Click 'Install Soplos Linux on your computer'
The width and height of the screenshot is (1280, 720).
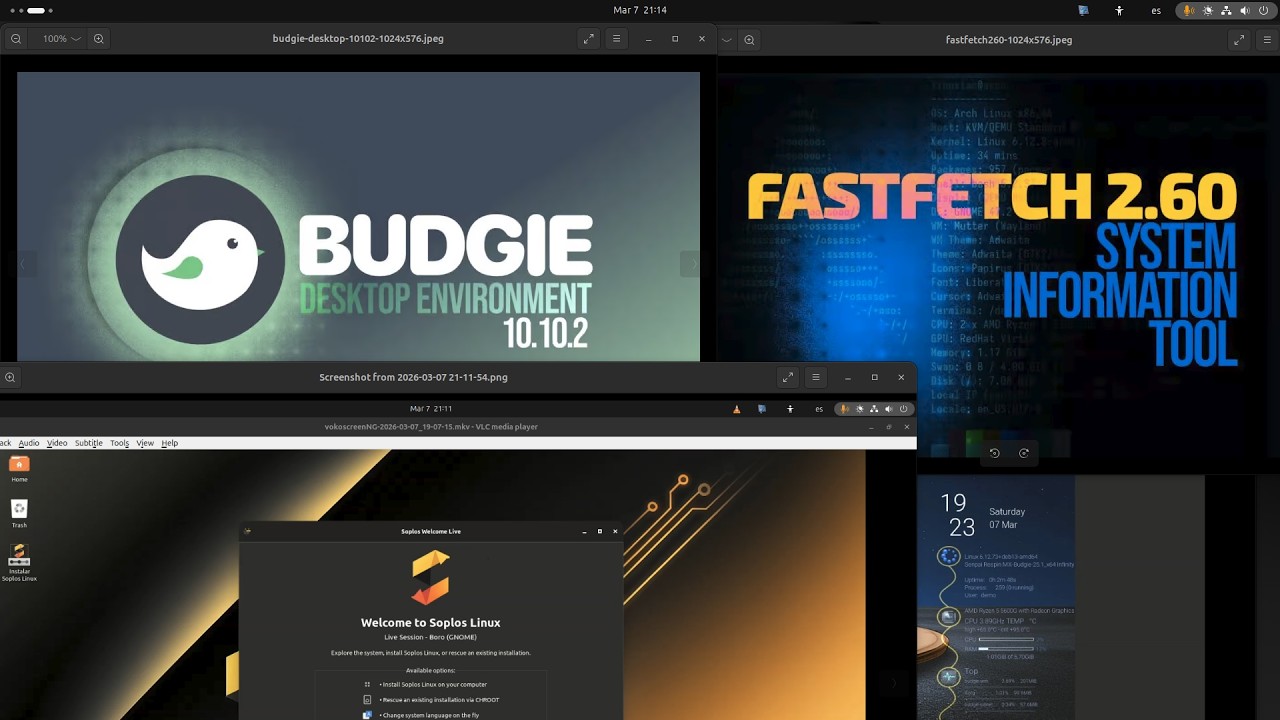[433, 685]
